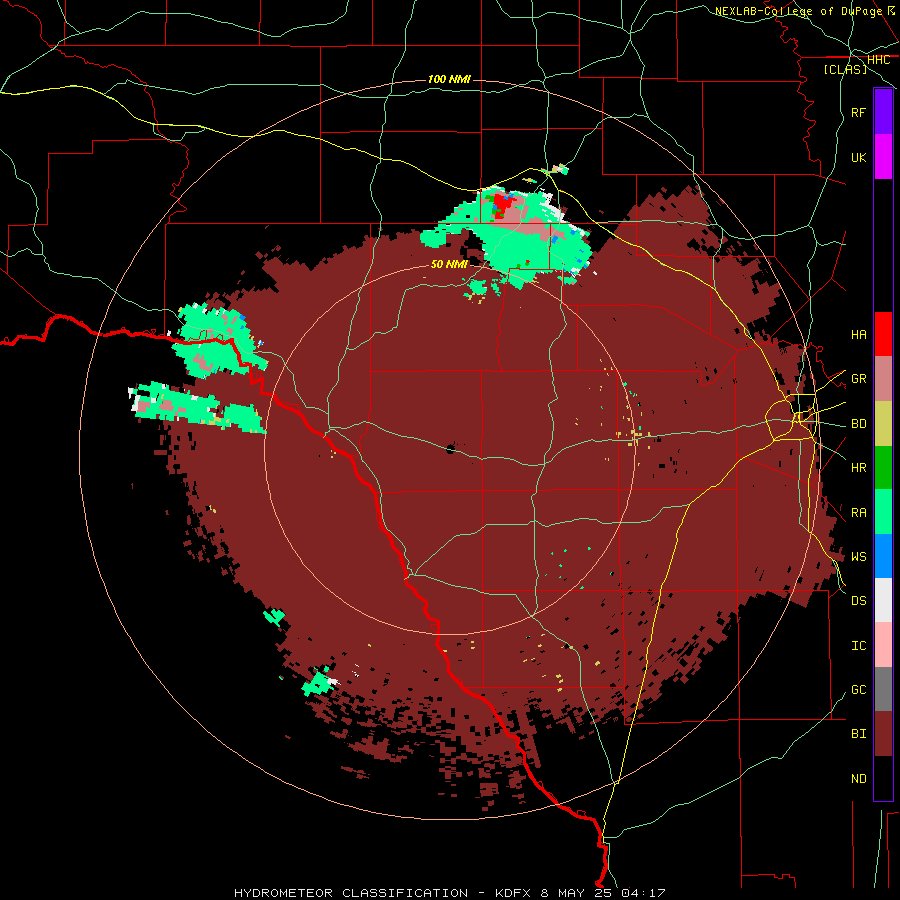900x900 pixels.
Task: Click the KDFX radar site identifier
Action: [x=515, y=893]
